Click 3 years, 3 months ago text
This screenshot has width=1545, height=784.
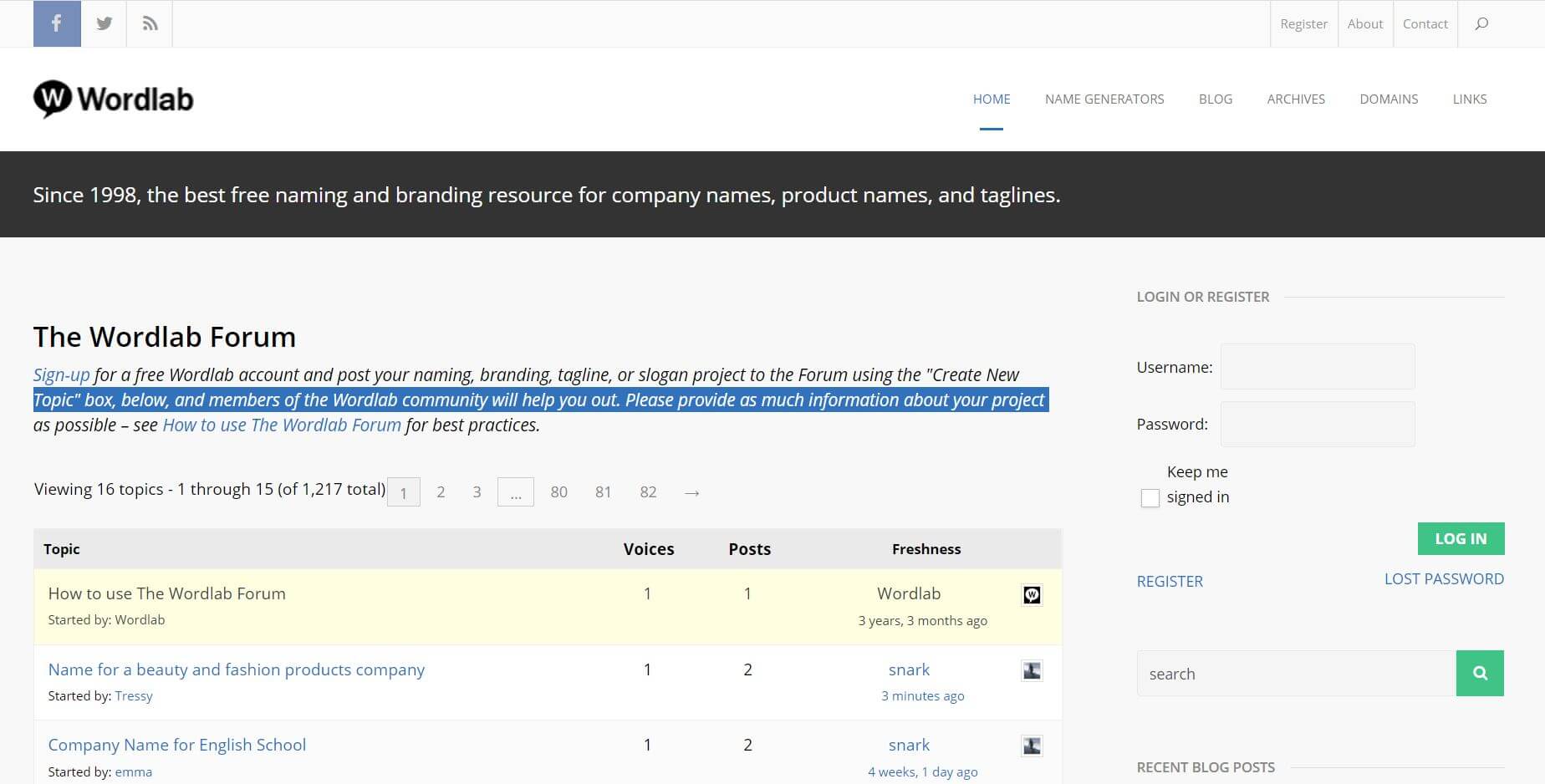click(x=923, y=620)
